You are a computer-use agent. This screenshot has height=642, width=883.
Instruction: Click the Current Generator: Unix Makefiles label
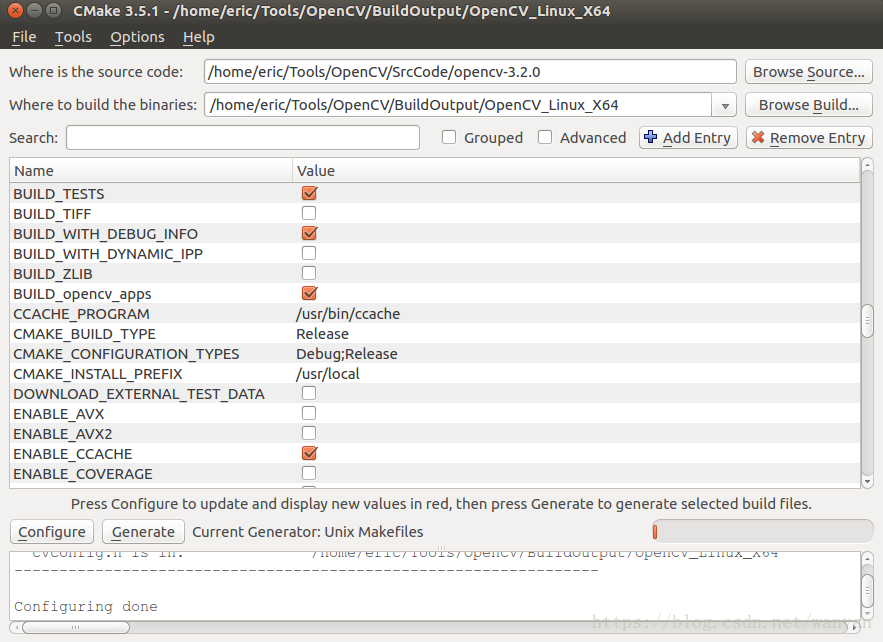[x=307, y=532]
